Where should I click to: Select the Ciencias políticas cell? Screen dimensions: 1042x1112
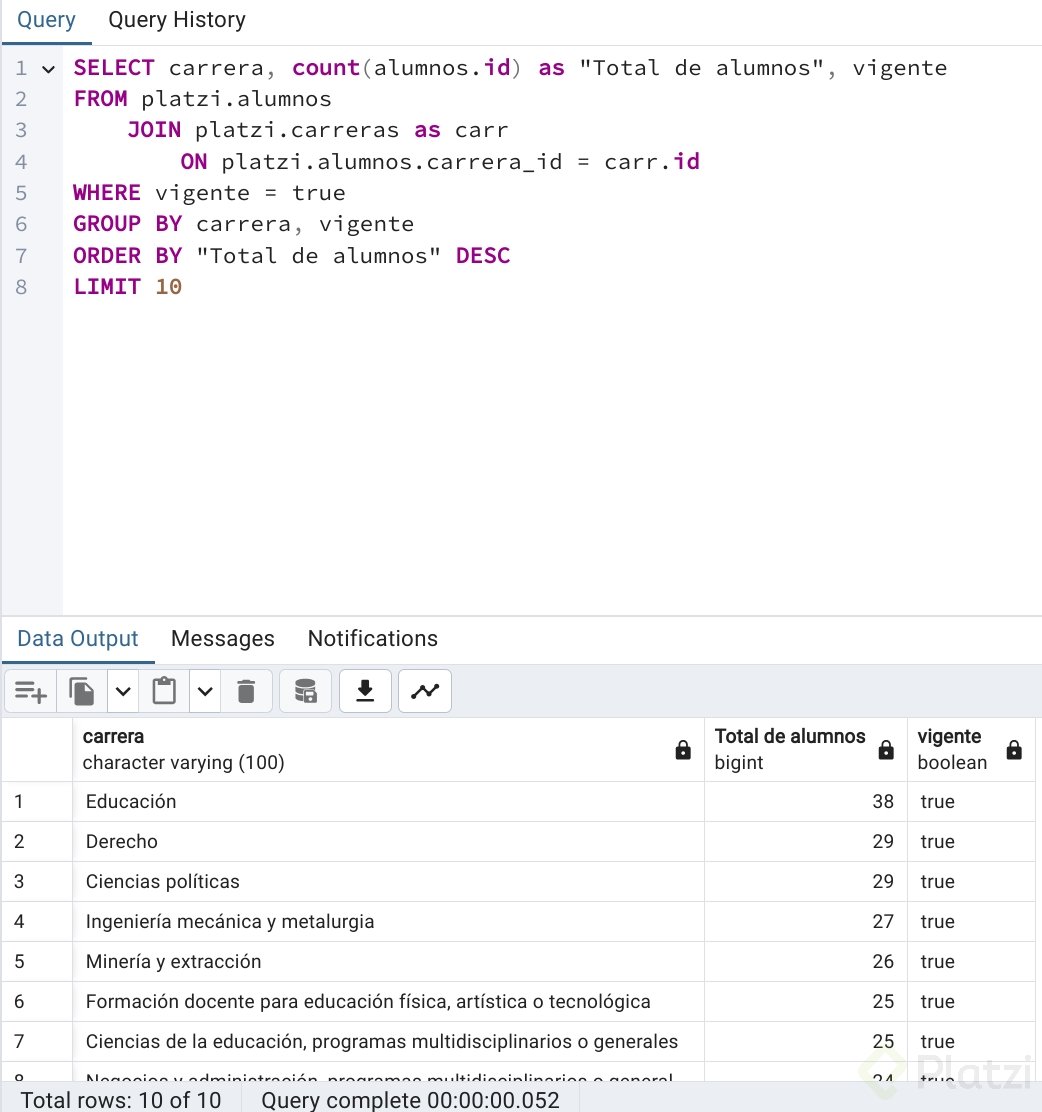point(388,882)
